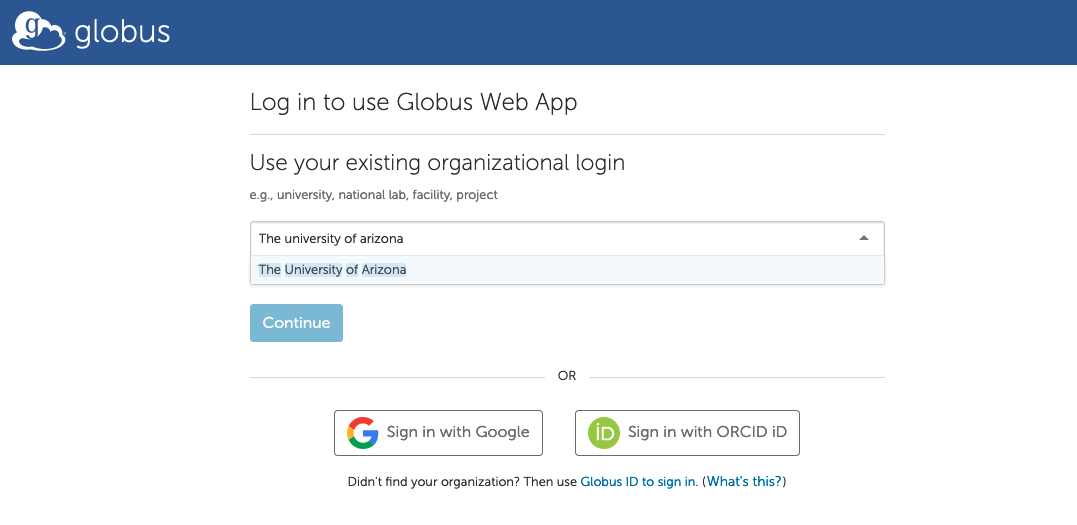Viewport: 1077px width, 525px height.
Task: Click the horizontal rule under the main heading
Action: (x=567, y=134)
